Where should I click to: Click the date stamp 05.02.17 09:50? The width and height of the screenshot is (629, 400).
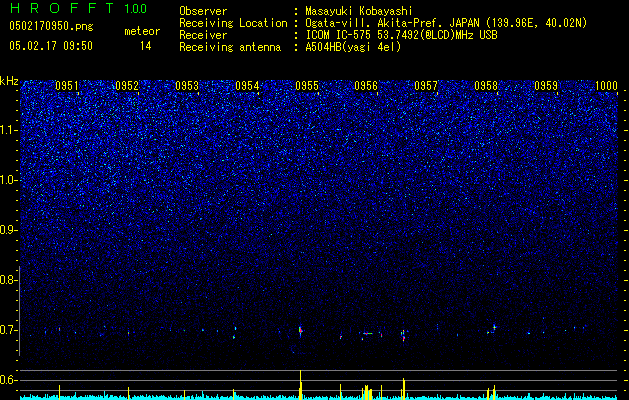tap(51, 46)
